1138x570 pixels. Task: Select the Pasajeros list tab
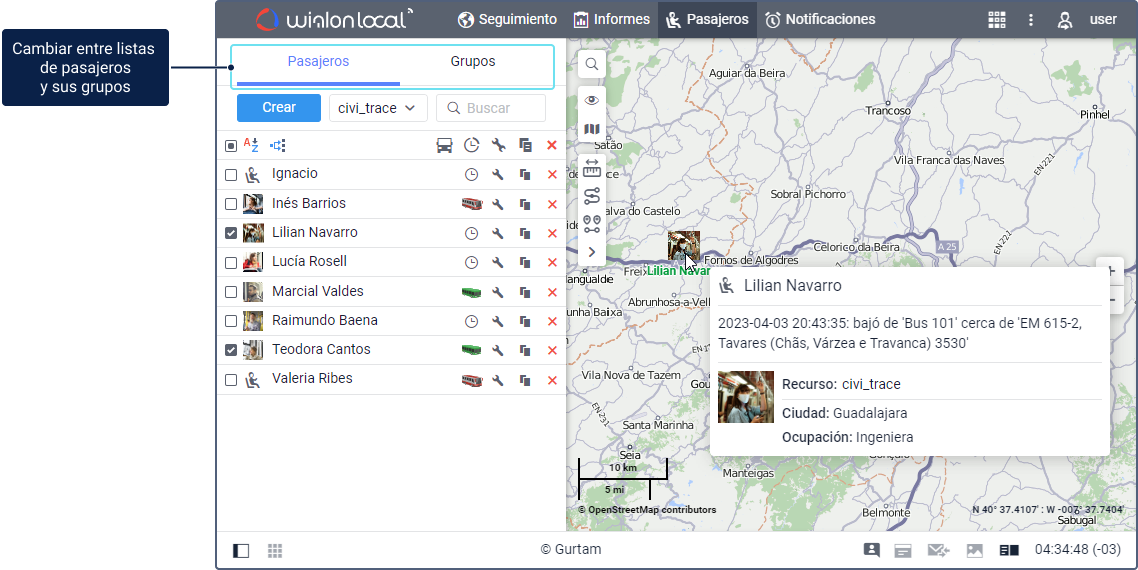point(318,62)
